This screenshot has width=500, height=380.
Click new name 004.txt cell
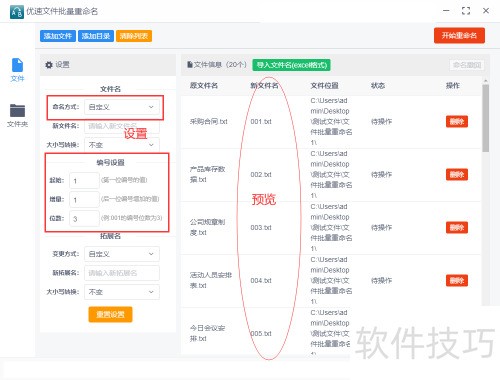click(261, 280)
